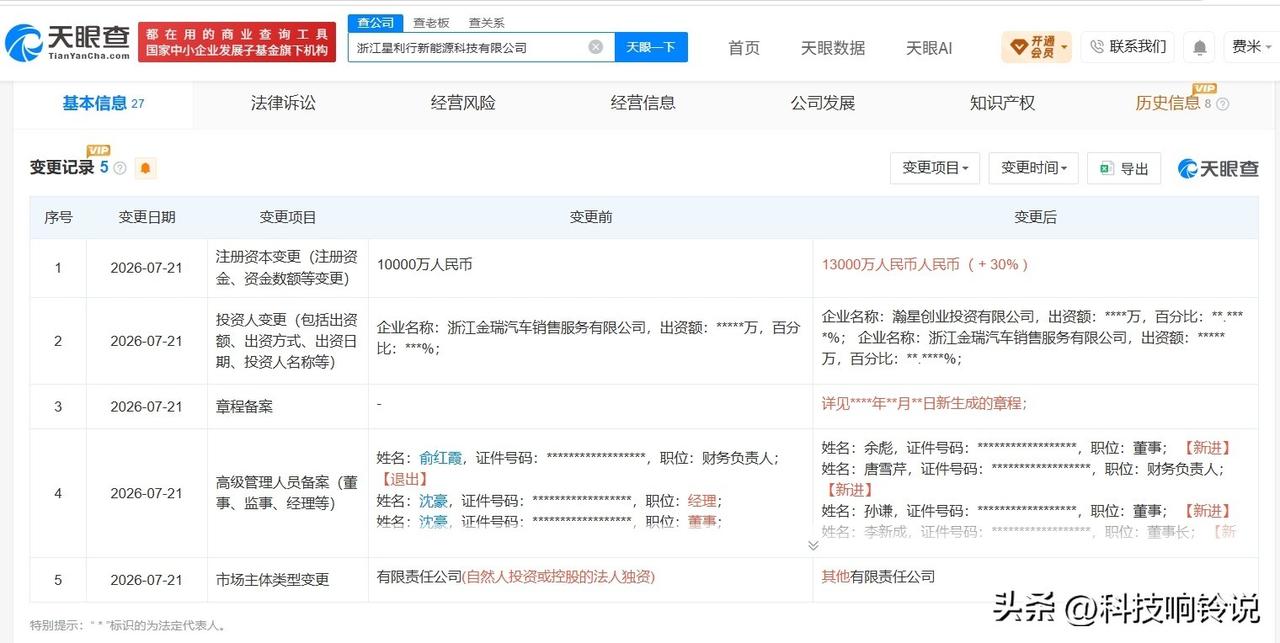Screen dimensions: 1280x643
Task: Click the 详见 new charter text in row 3
Action: pyautogui.click(x=924, y=402)
